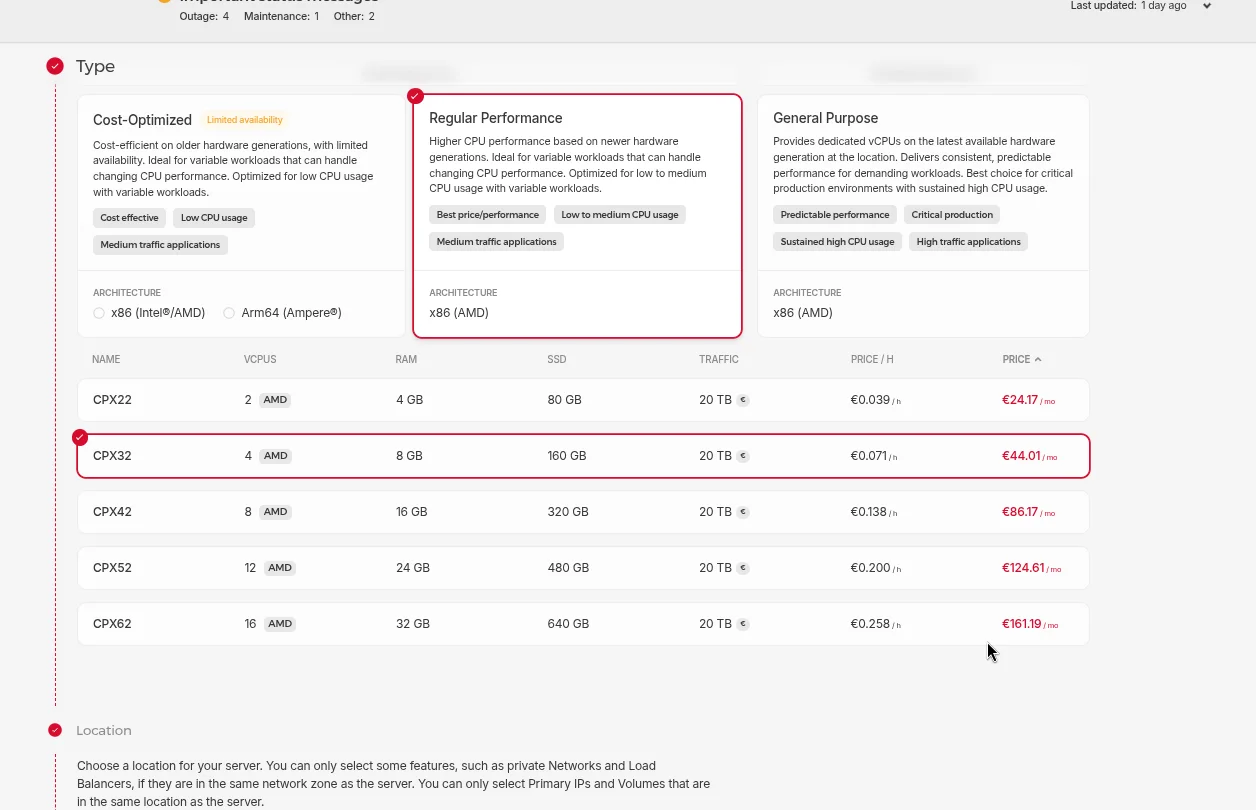Click the €44.01 monthly price
1256x810 pixels.
tap(1029, 456)
